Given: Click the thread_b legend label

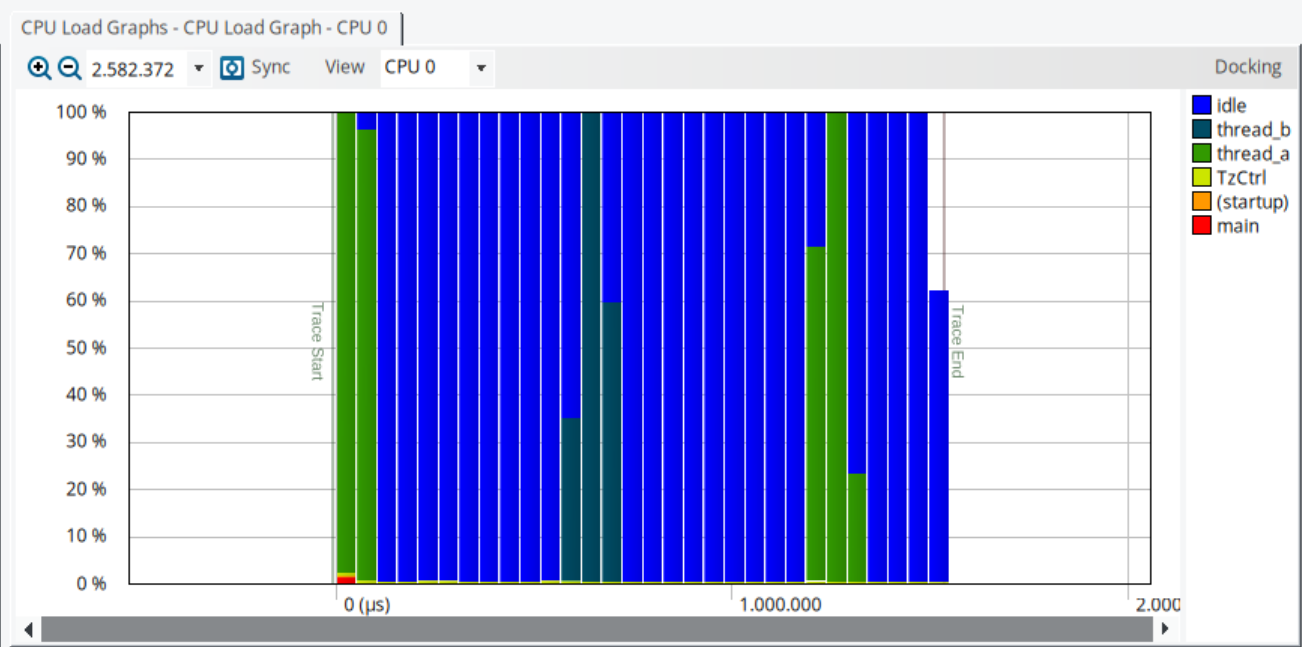Looking at the screenshot, I should point(1253,129).
